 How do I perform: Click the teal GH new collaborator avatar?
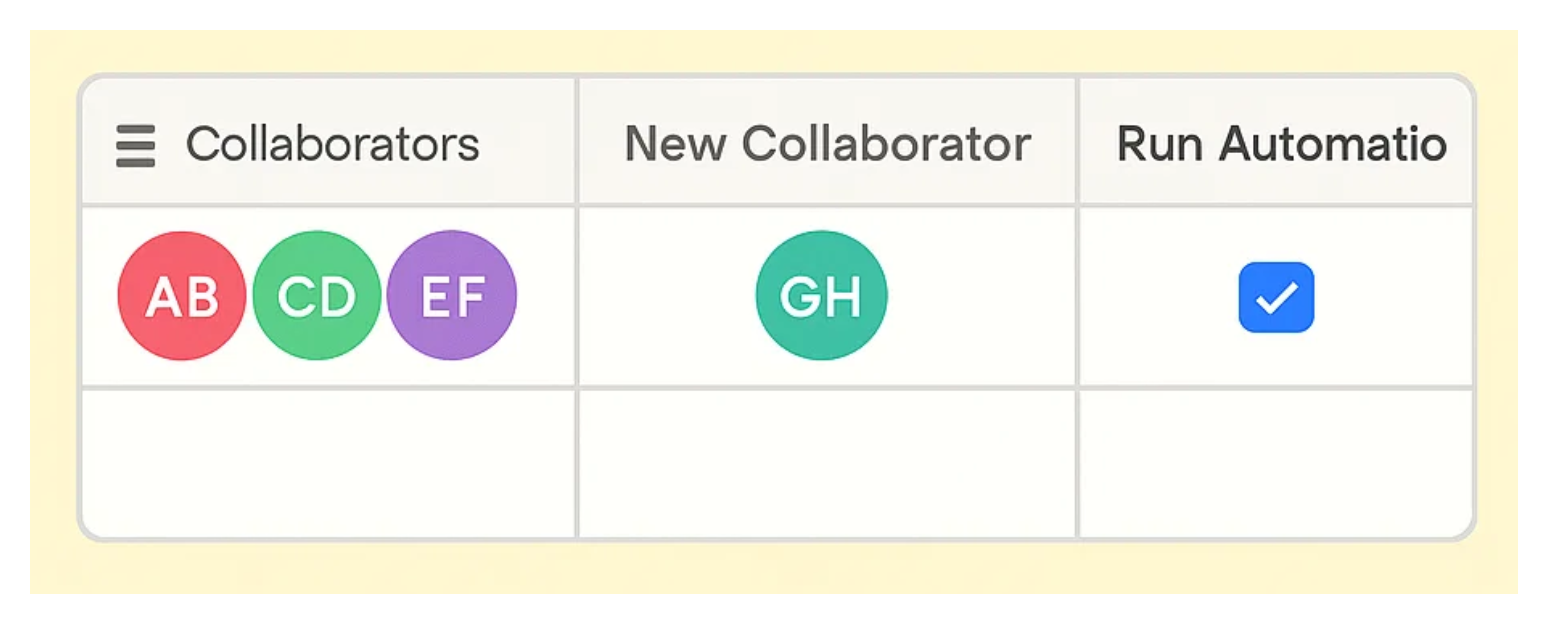click(821, 296)
